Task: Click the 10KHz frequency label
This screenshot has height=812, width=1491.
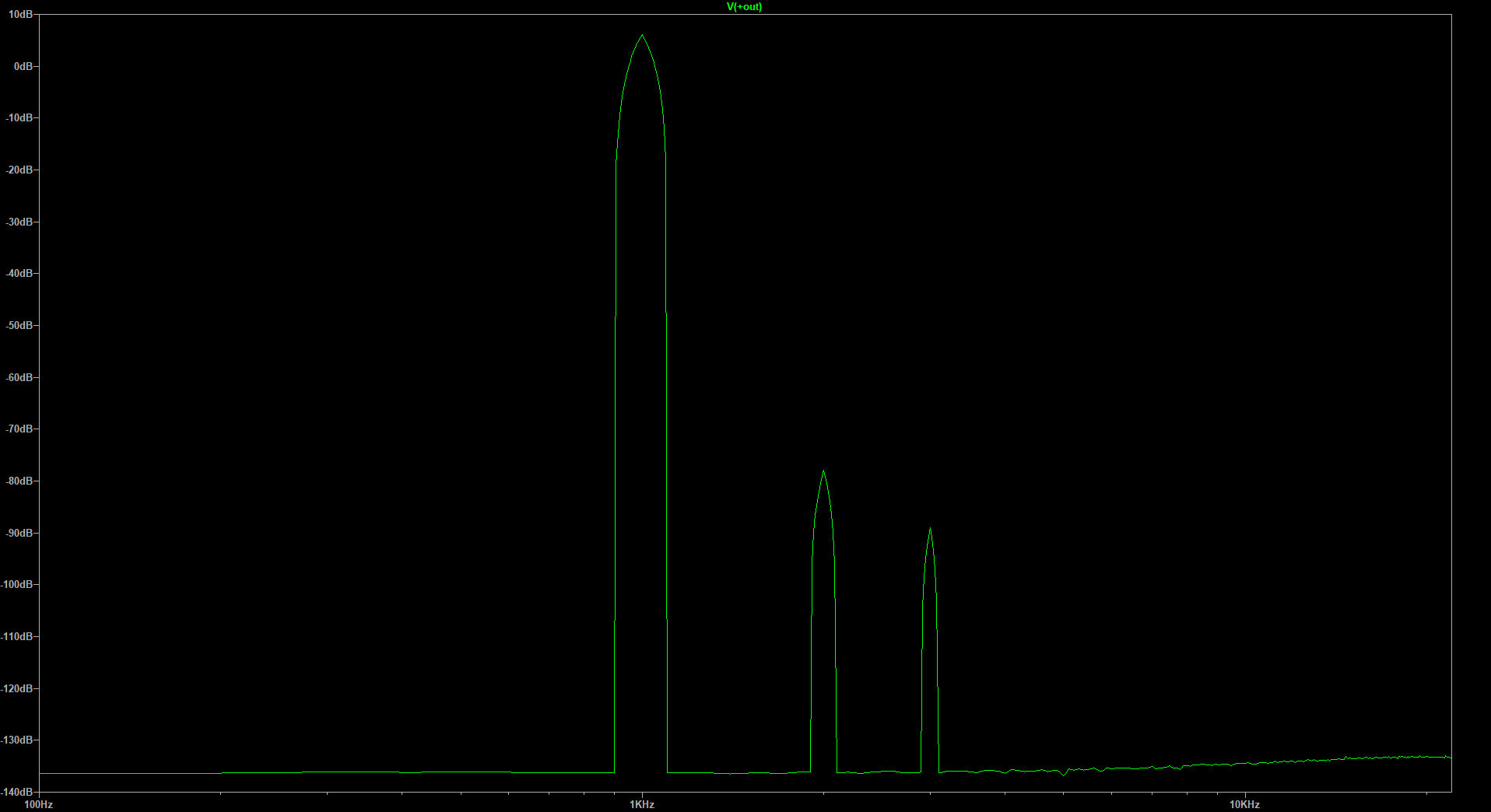Action: coord(1244,805)
